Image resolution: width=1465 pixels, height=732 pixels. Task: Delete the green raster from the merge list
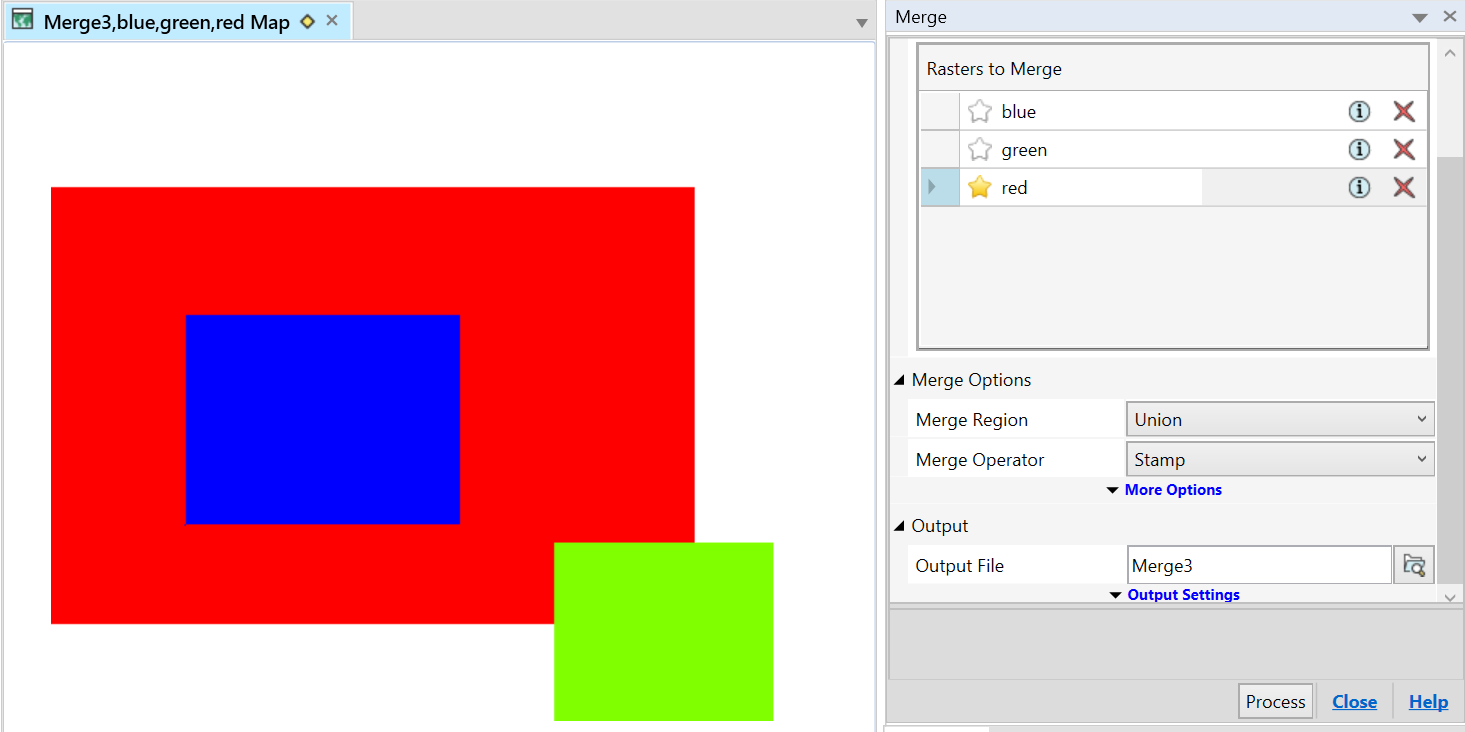pyautogui.click(x=1404, y=149)
